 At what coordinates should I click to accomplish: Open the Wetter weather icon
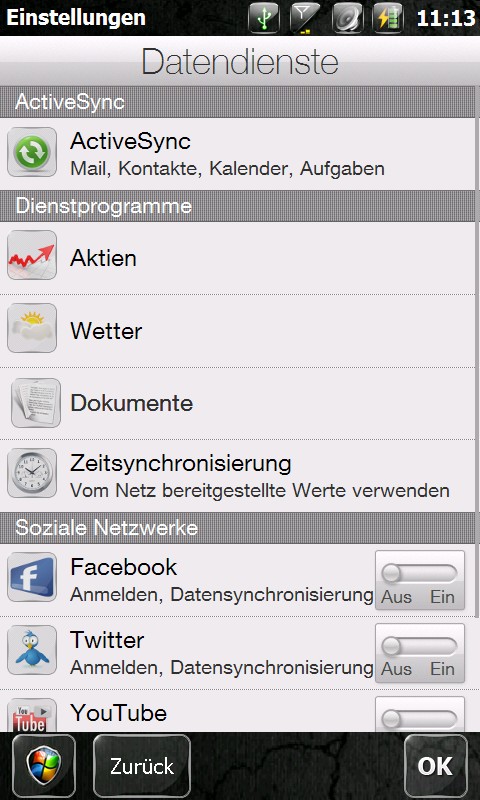32,328
